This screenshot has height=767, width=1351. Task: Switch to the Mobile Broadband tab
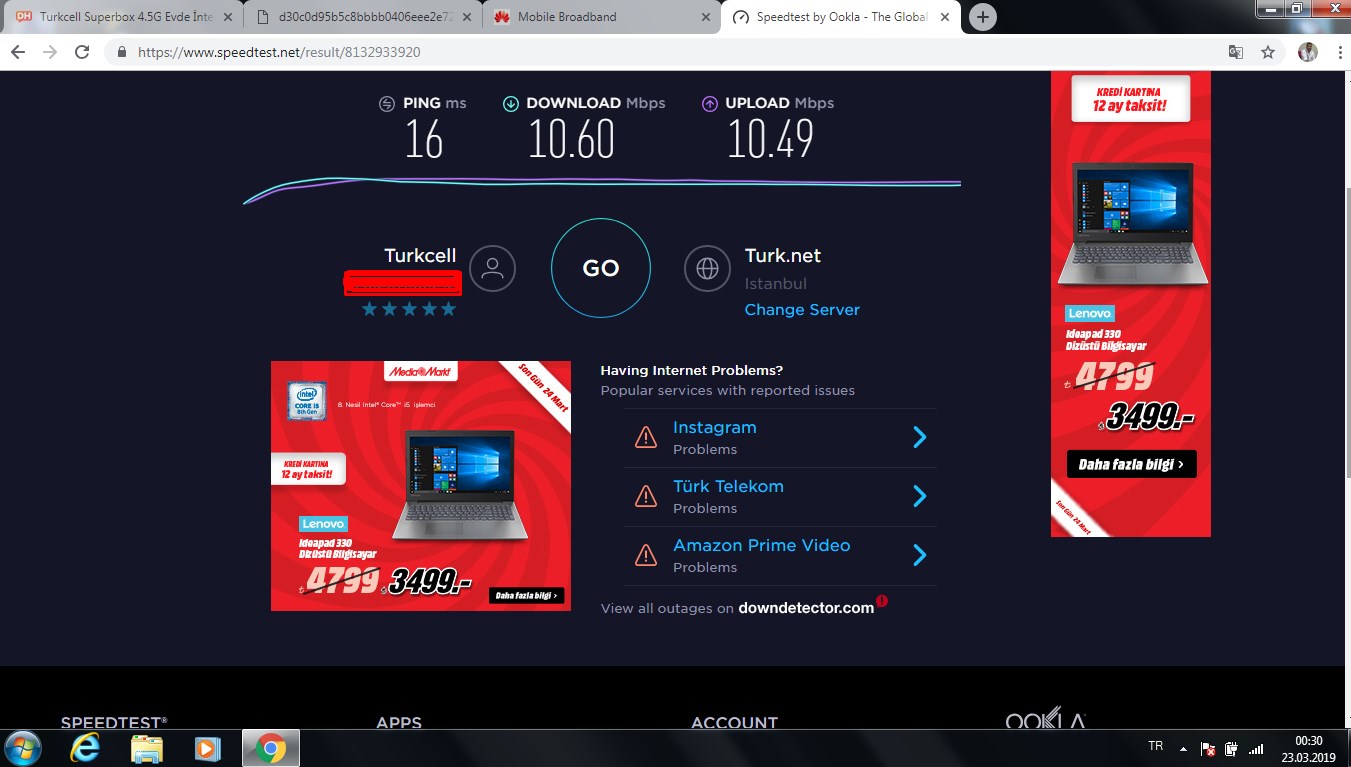[600, 17]
